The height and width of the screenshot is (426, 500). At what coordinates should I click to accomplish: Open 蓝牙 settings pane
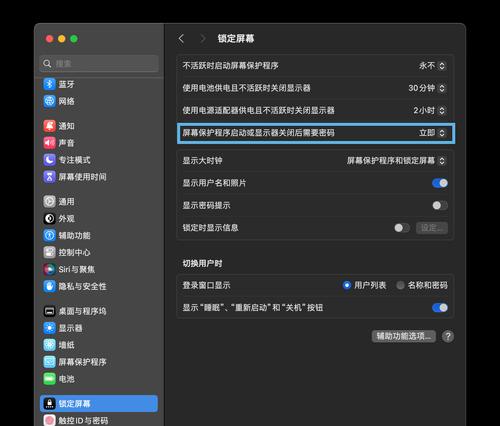click(99, 84)
